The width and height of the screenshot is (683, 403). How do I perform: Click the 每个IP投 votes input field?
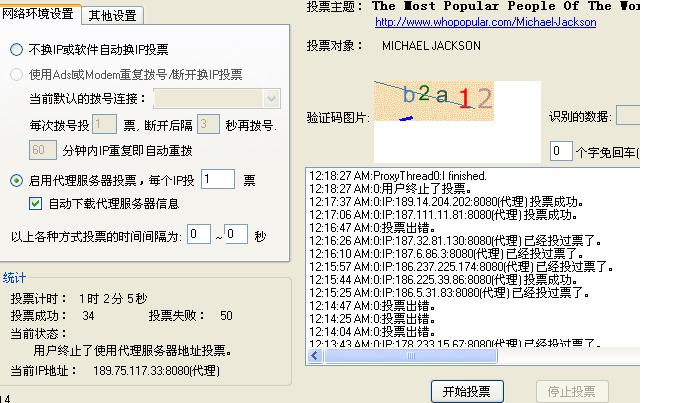coord(217,180)
